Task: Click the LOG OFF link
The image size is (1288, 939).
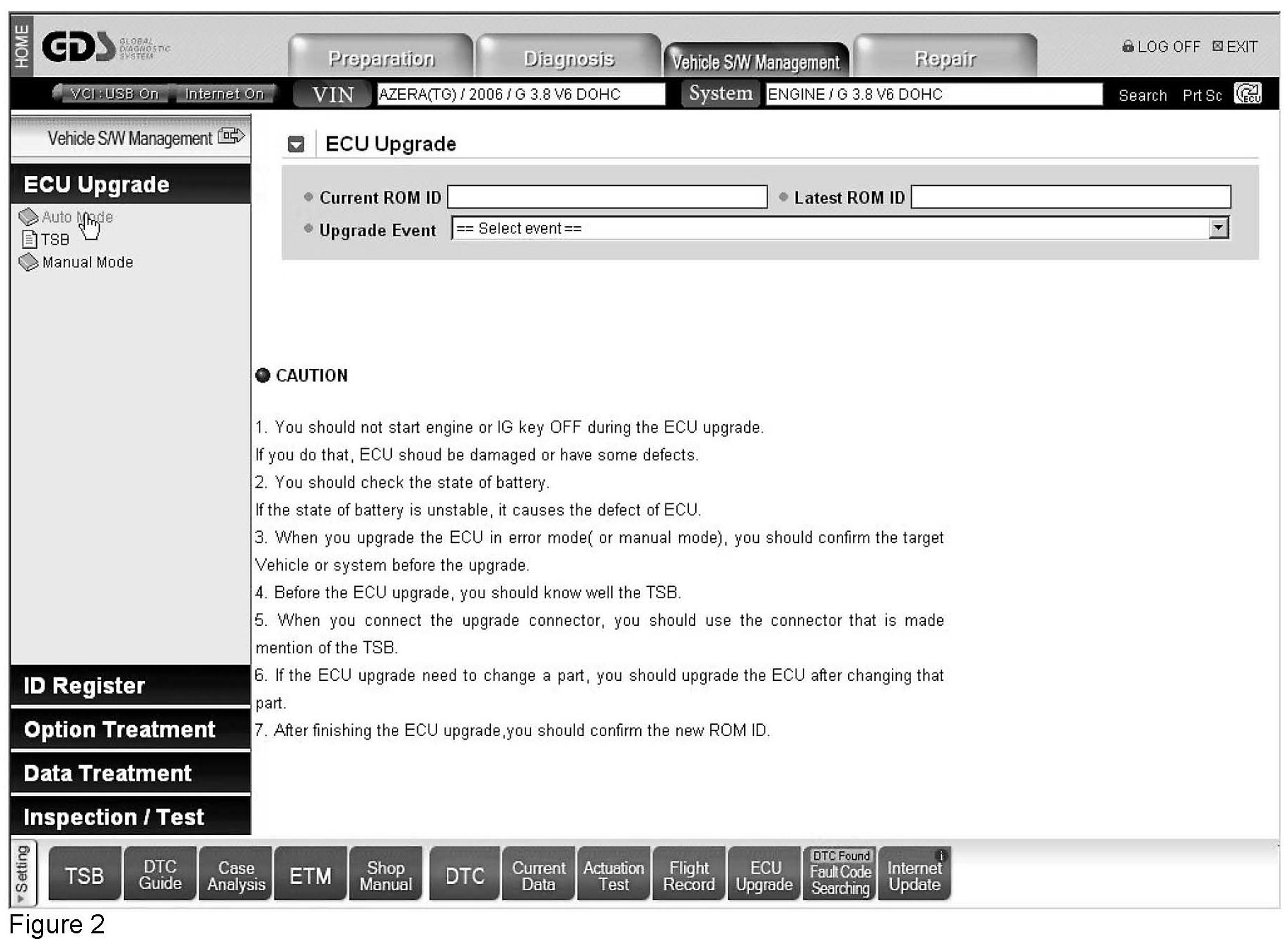Action: coord(1161,47)
